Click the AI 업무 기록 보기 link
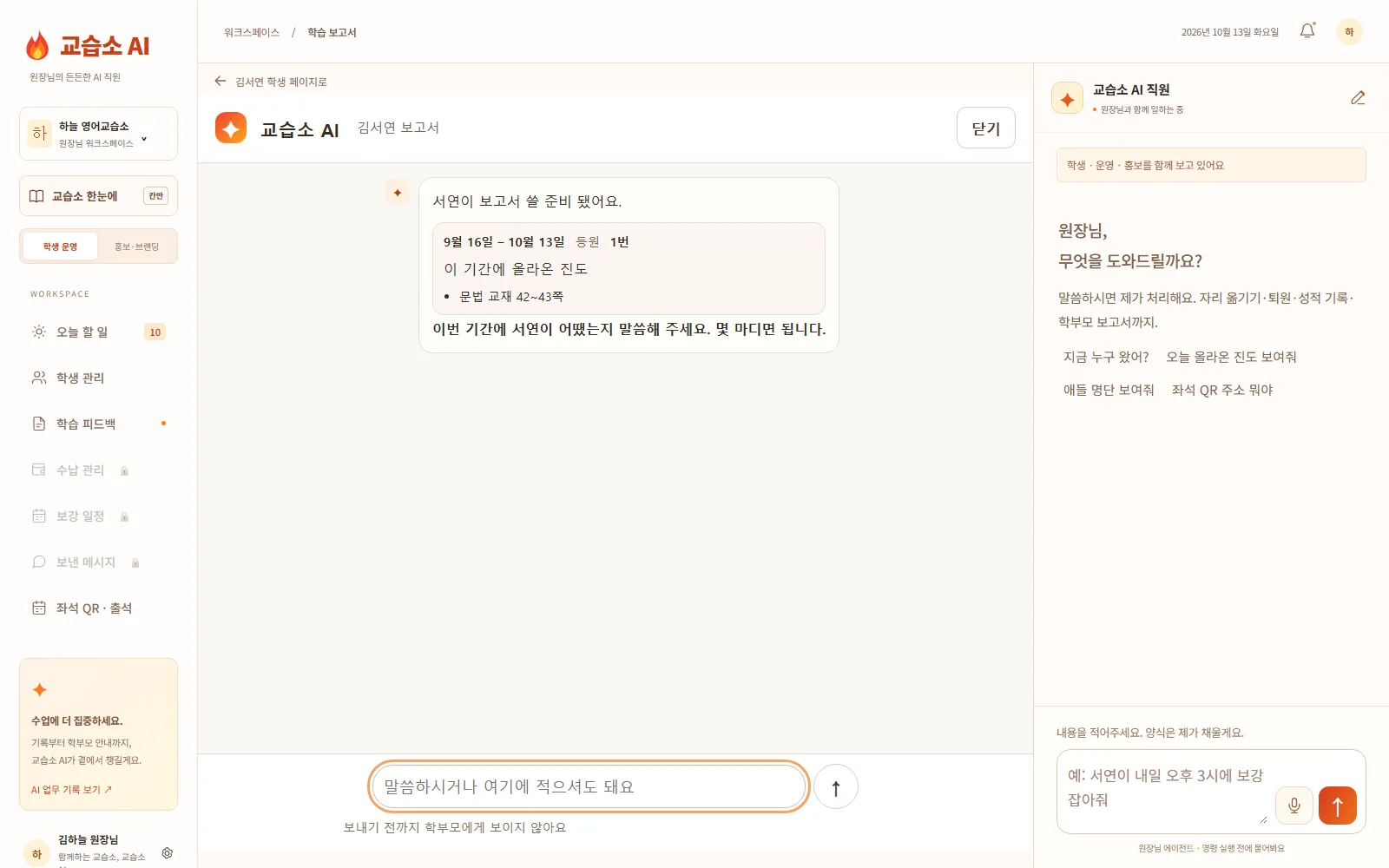This screenshot has width=1389, height=868. [71, 790]
